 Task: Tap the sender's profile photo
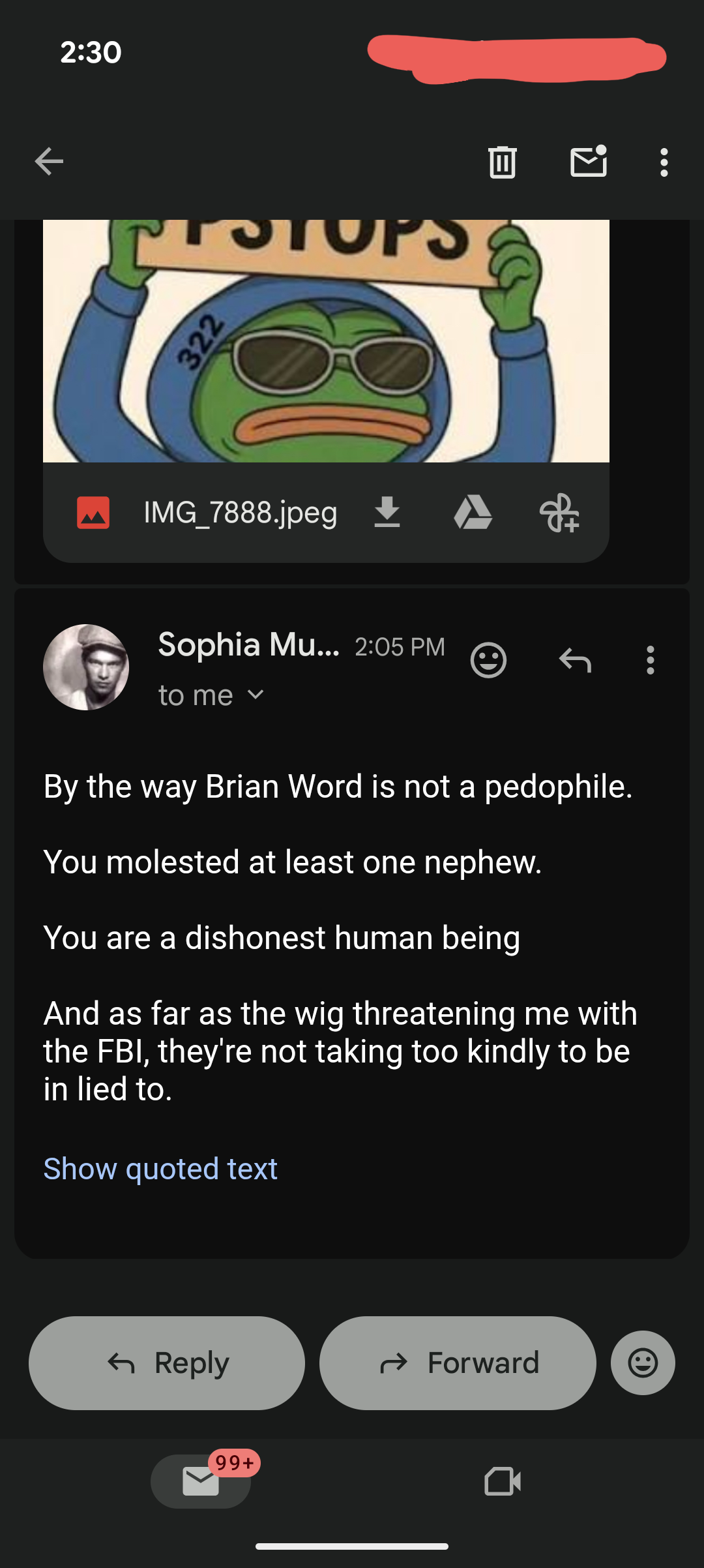tap(86, 667)
